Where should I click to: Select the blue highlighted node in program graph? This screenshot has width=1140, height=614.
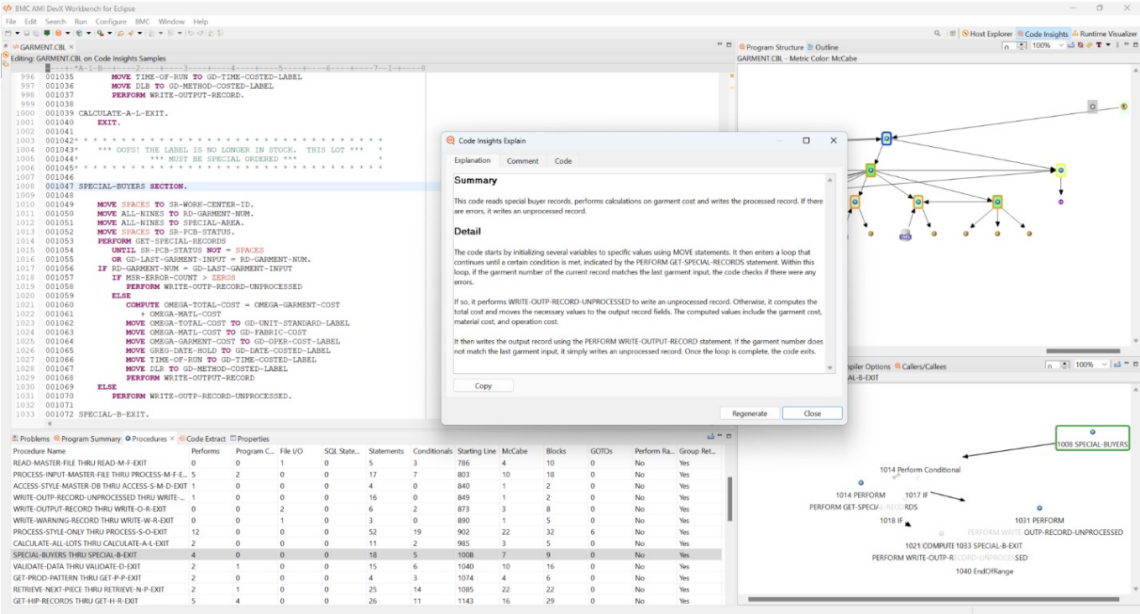click(x=886, y=138)
